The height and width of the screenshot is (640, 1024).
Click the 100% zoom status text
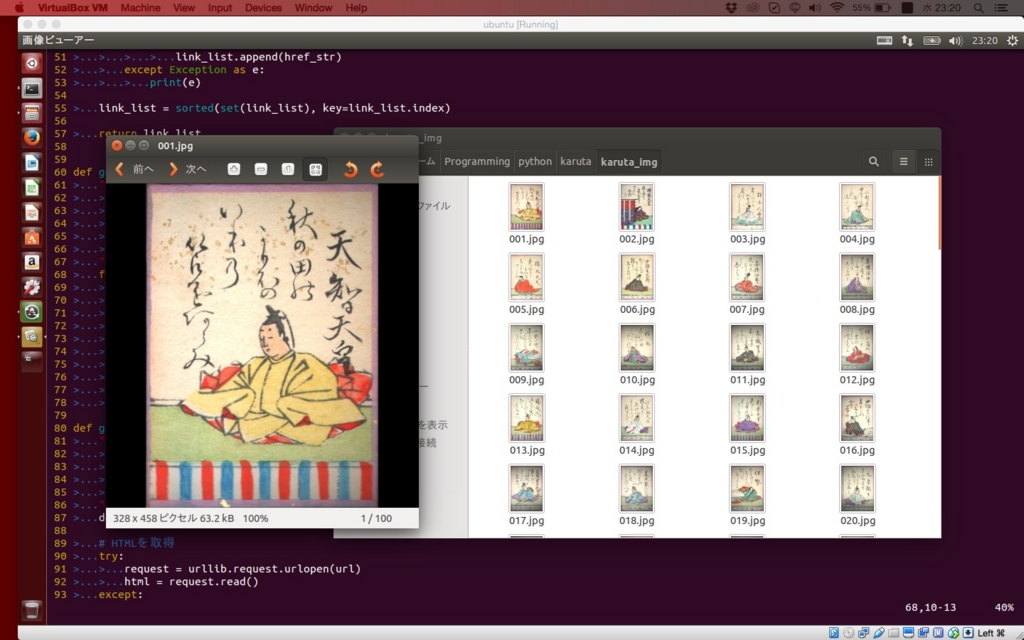255,518
